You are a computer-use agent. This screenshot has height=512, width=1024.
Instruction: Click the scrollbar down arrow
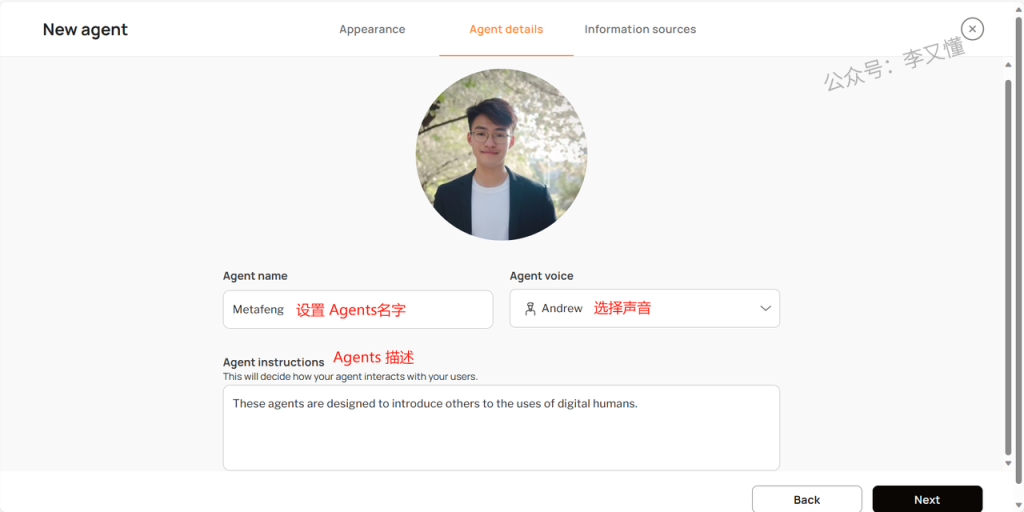click(1008, 463)
